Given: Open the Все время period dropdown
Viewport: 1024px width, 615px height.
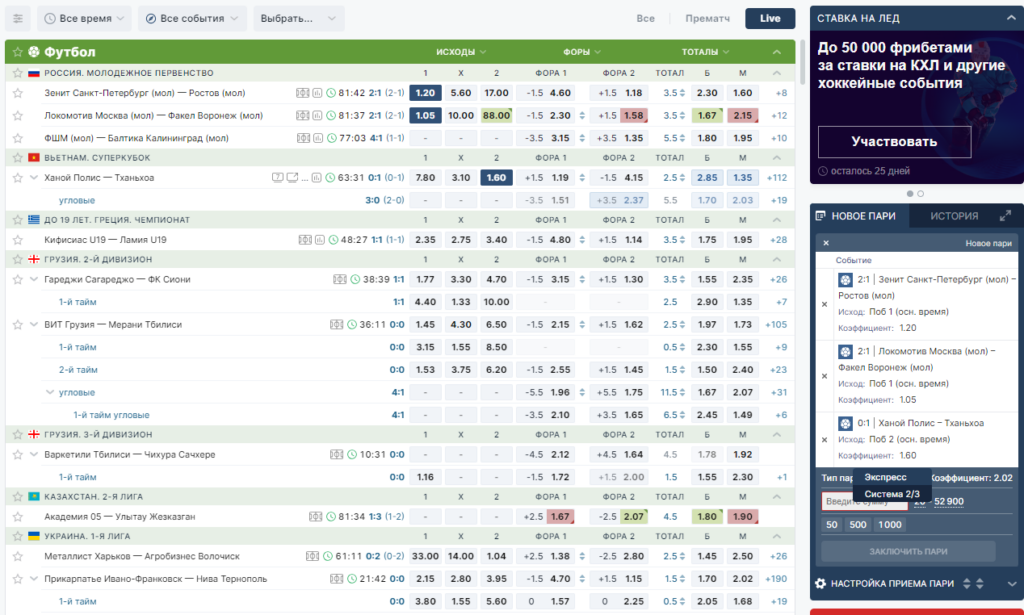Looking at the screenshot, I should tap(84, 18).
